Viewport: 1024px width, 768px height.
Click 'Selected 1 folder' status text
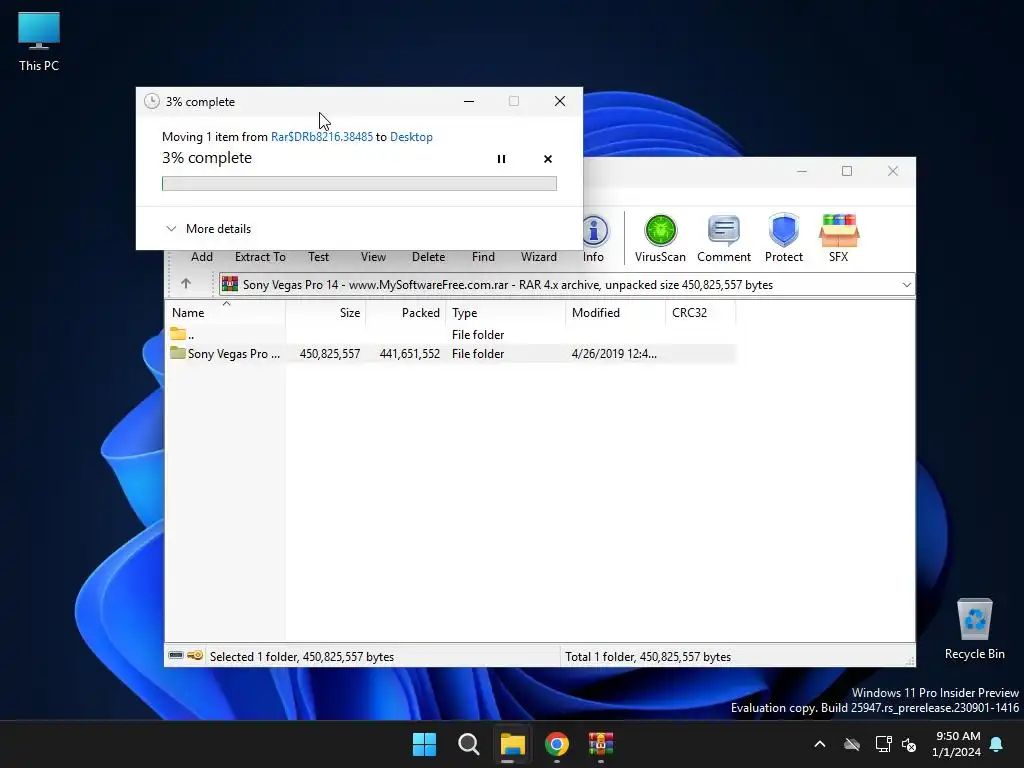coord(302,656)
